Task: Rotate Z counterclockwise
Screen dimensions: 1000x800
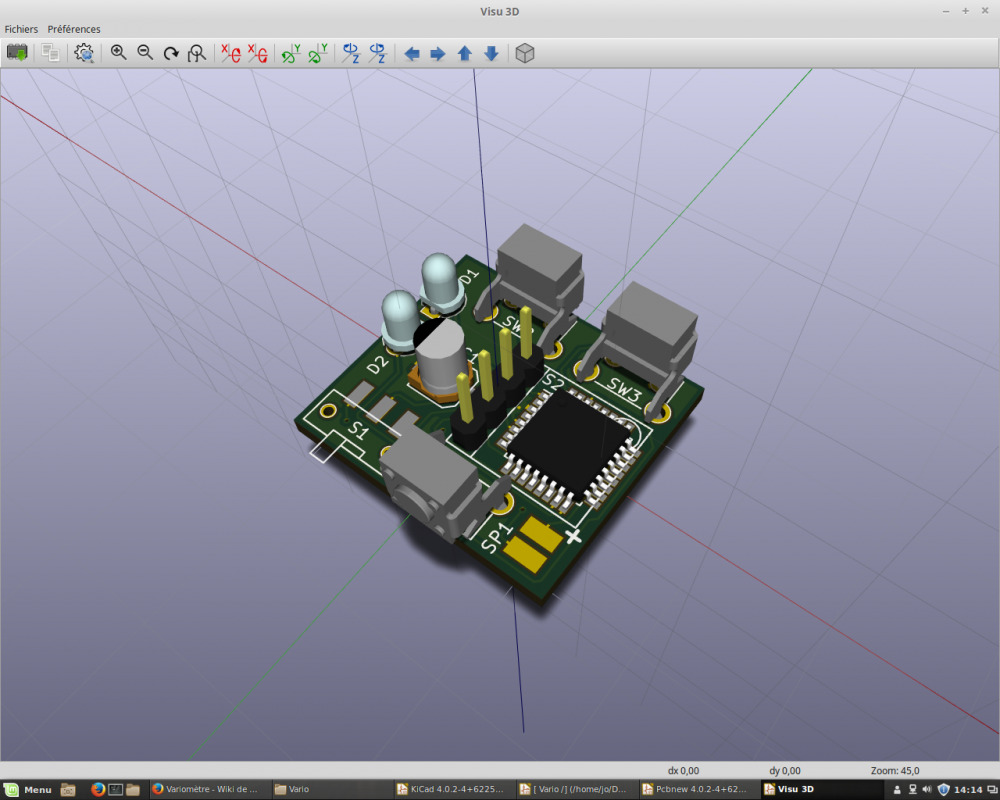Action: pos(378,53)
